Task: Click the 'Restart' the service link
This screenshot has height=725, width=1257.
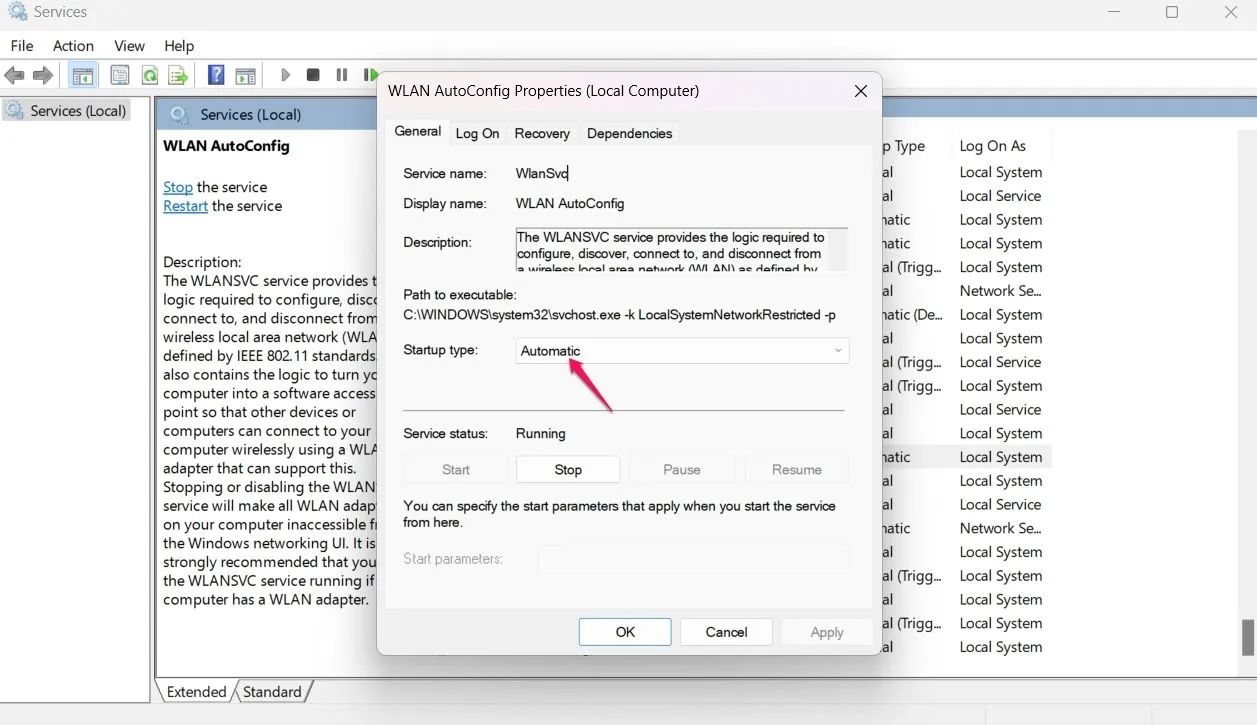Action: click(186, 206)
